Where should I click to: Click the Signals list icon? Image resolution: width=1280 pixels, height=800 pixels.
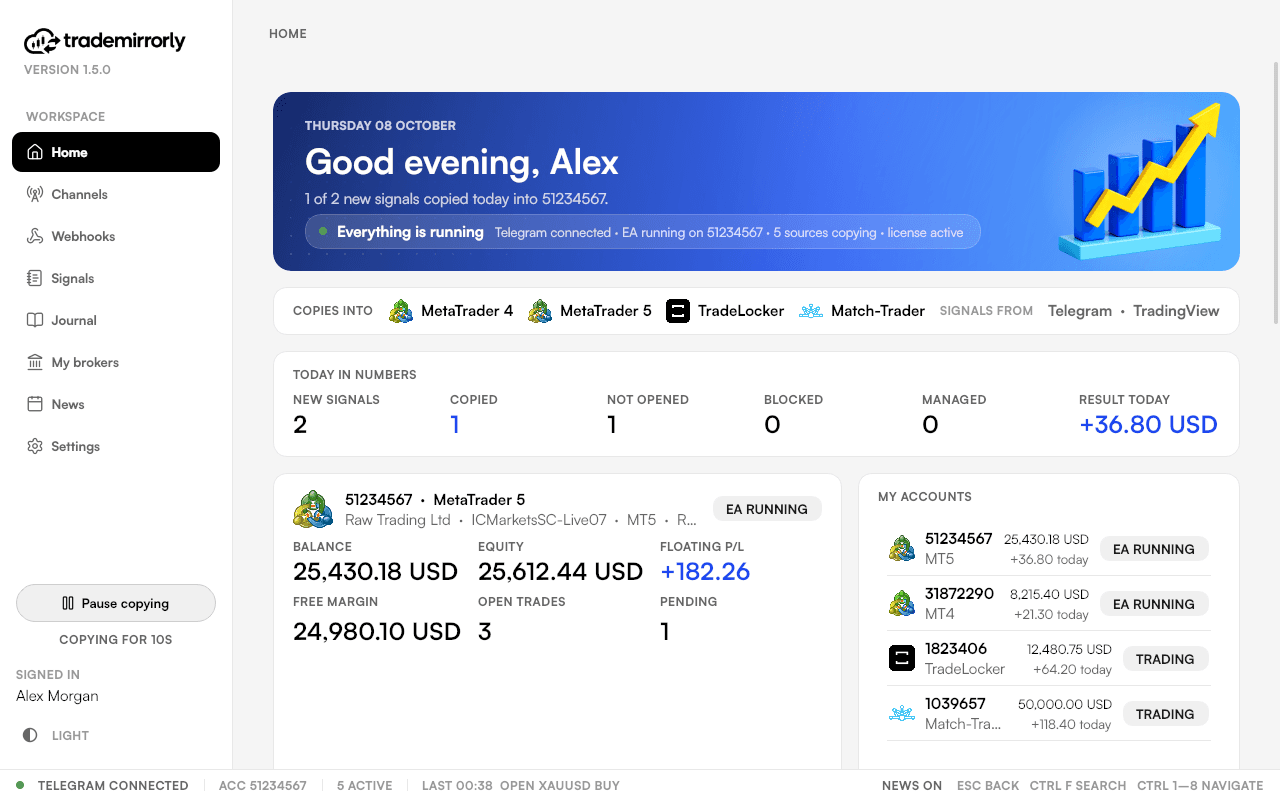[35, 278]
